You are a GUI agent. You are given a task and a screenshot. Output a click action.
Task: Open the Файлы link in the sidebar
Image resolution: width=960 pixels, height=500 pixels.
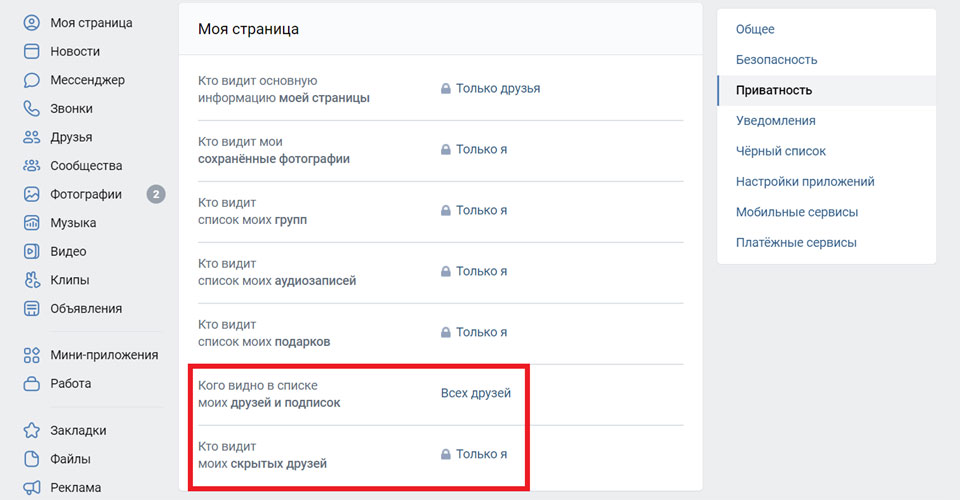tap(70, 459)
